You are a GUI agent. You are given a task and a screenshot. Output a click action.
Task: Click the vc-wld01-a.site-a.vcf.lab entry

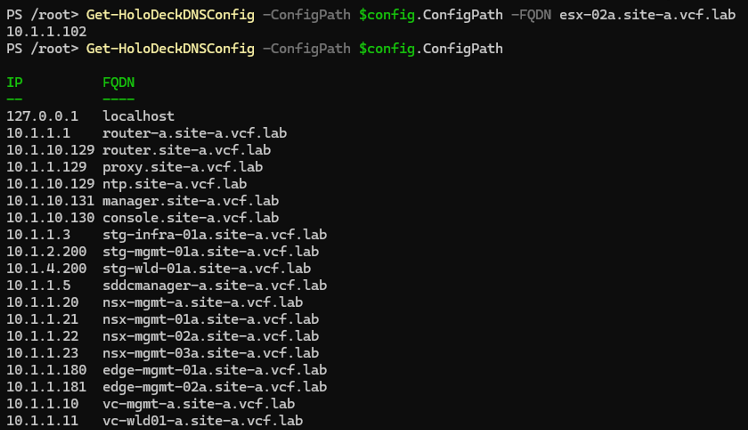[203, 420]
